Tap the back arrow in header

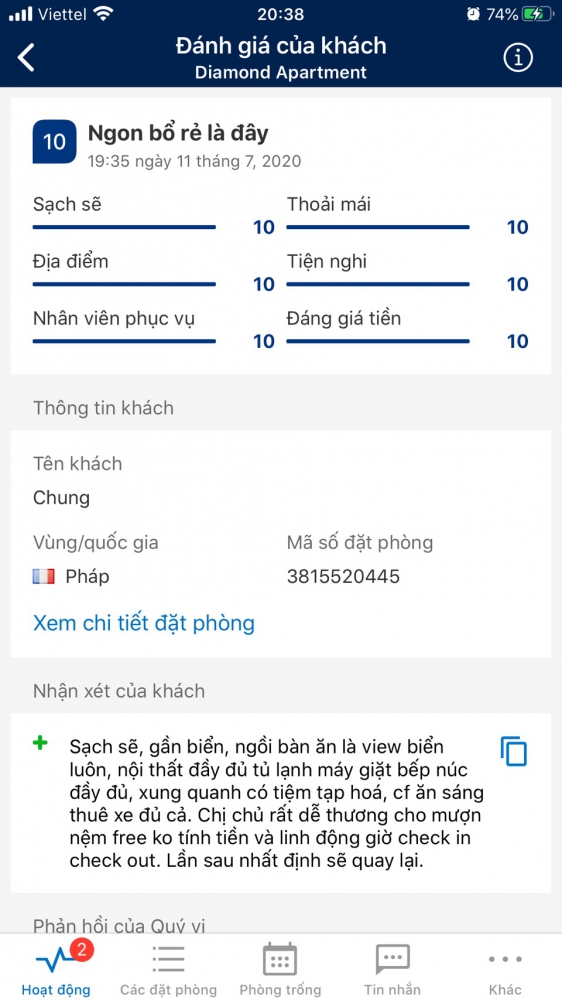point(26,58)
